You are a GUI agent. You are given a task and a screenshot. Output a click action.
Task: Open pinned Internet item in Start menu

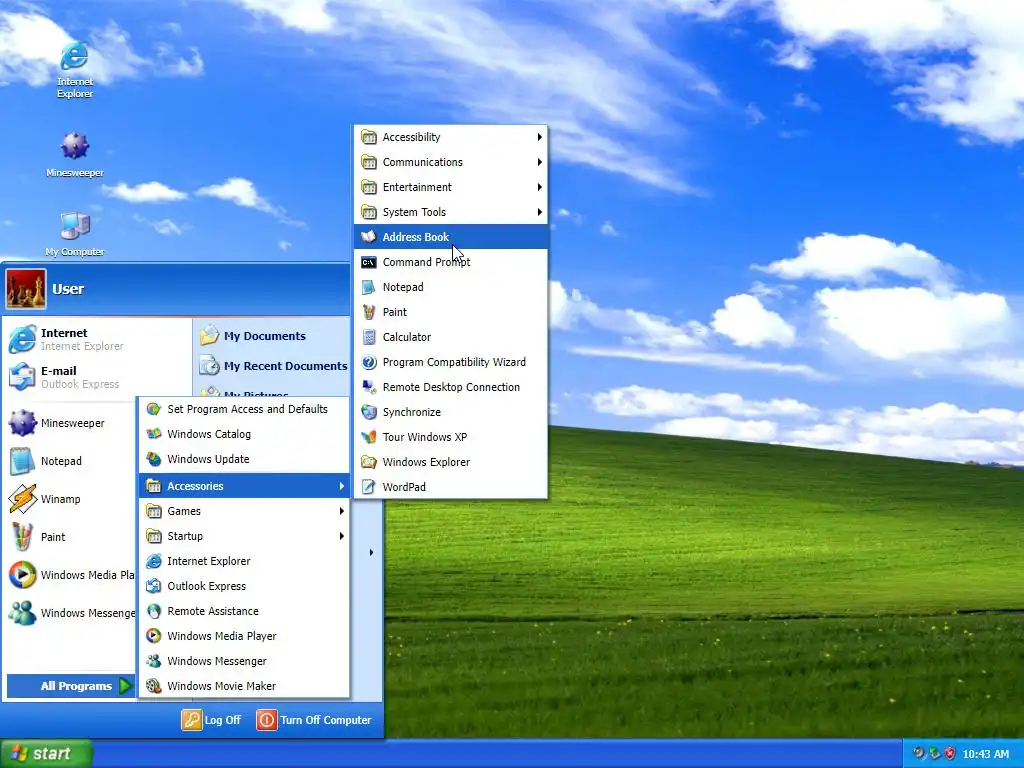click(98, 339)
